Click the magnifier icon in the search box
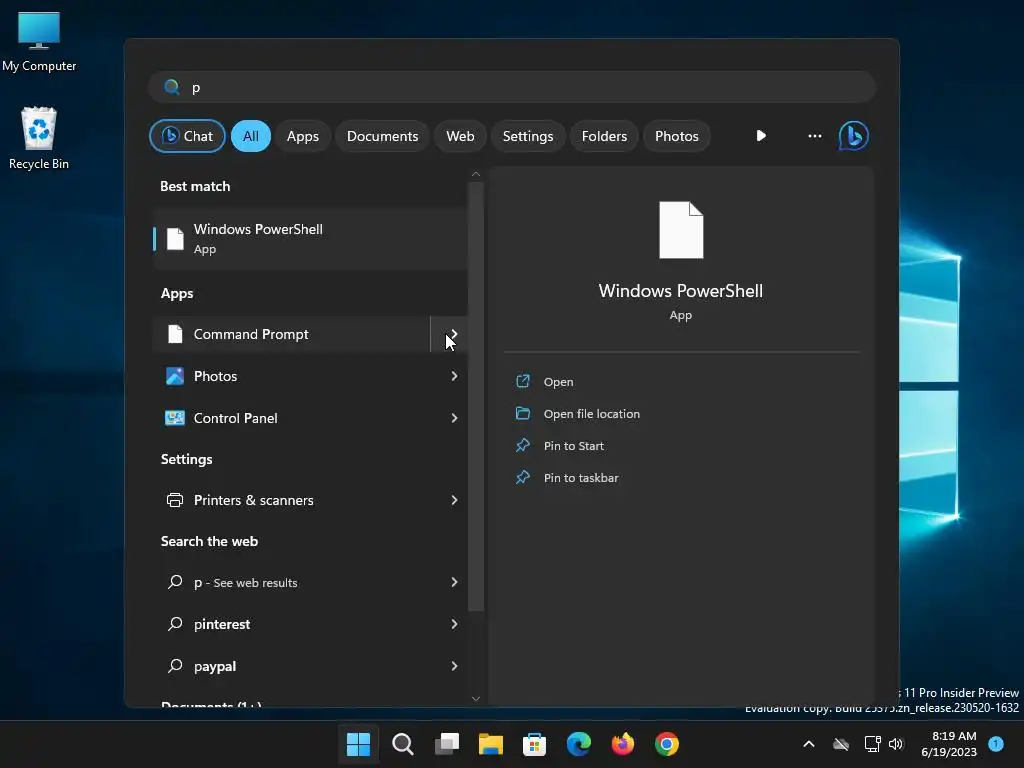The height and width of the screenshot is (768, 1024). [x=172, y=87]
